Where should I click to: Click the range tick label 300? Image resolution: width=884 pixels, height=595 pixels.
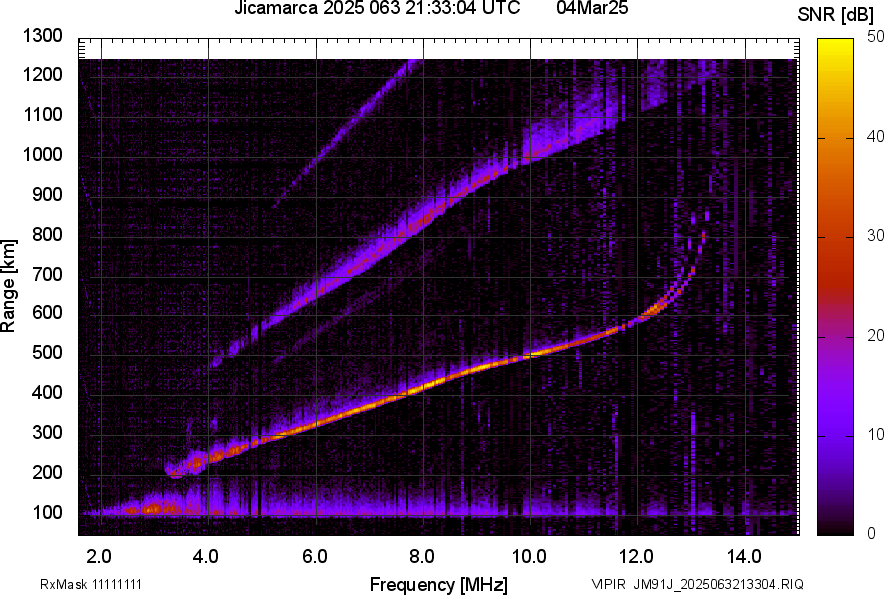[x=47, y=432]
